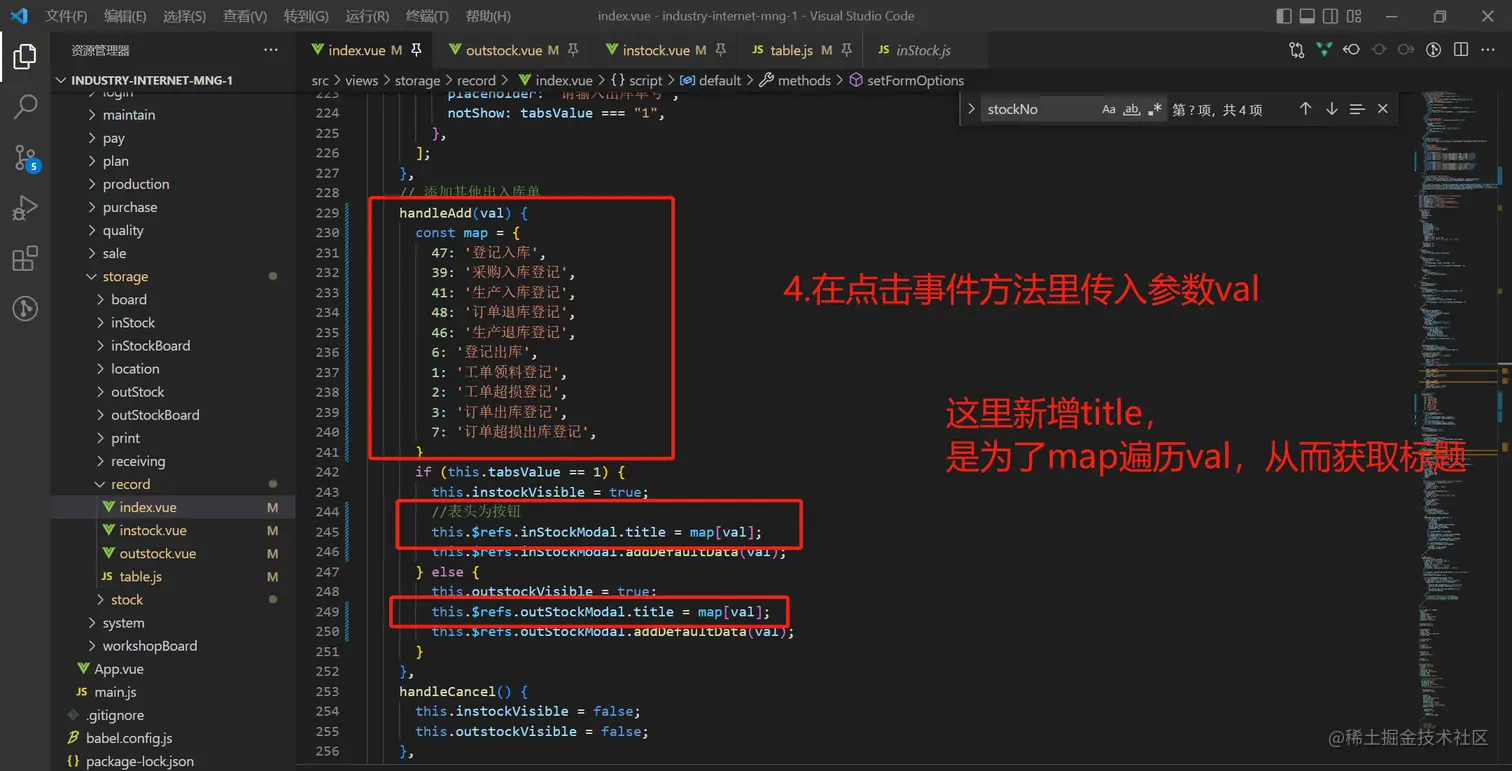Expand the outStockBoard folder
The image size is (1512, 771).
(155, 415)
